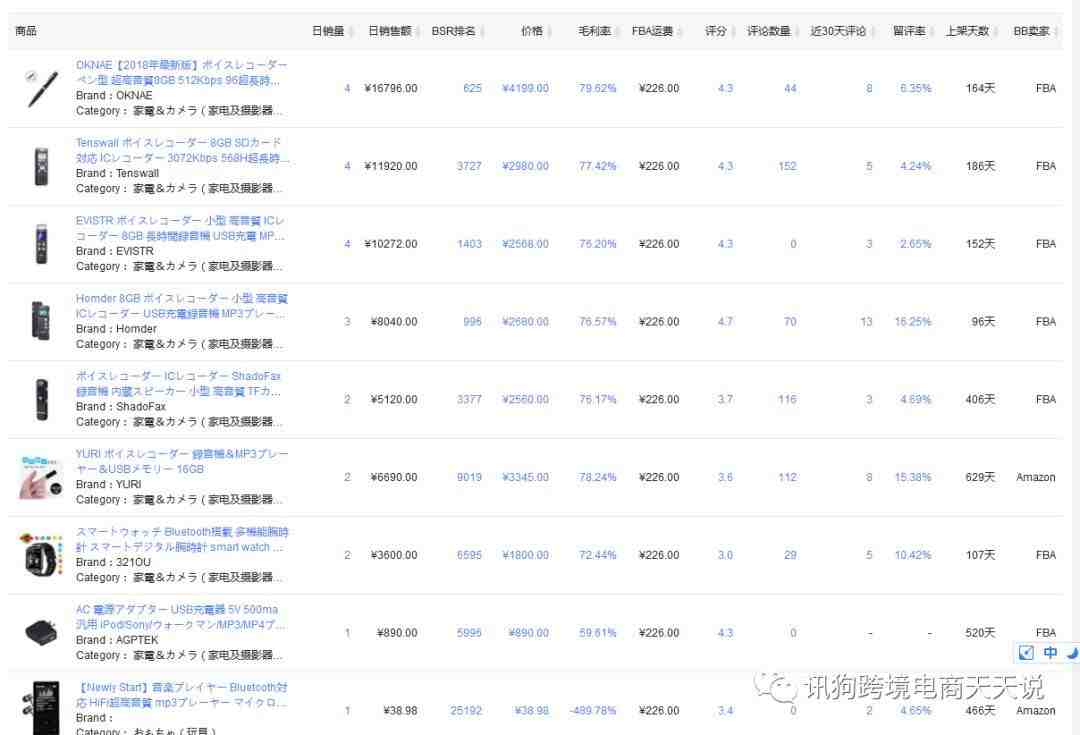Image resolution: width=1080 pixels, height=735 pixels.
Task: Click daily sales ¥16796.00 in the OKNAE row
Action: [x=391, y=88]
